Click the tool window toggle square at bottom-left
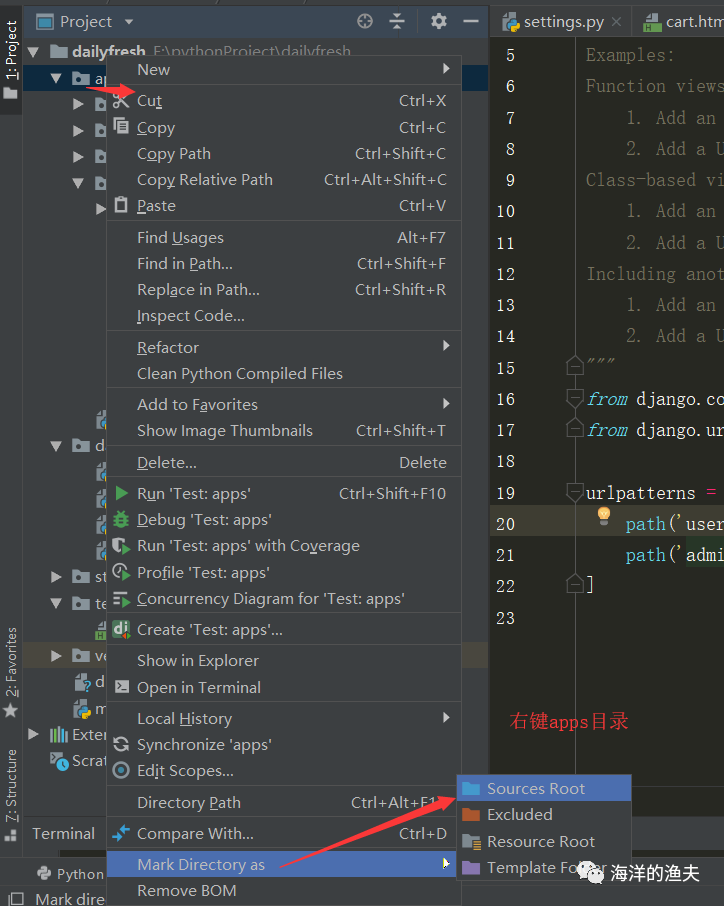This screenshot has height=906, width=724. [x=14, y=898]
